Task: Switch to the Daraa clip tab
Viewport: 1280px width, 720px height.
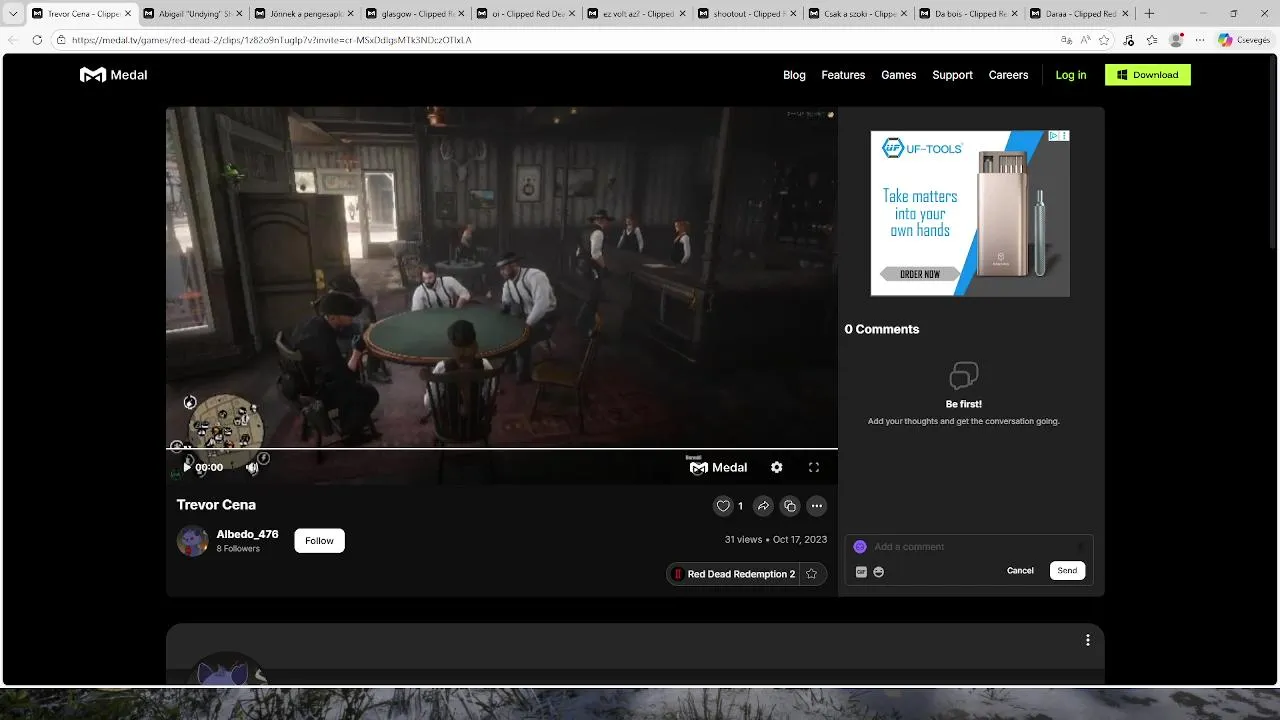Action: [1078, 14]
